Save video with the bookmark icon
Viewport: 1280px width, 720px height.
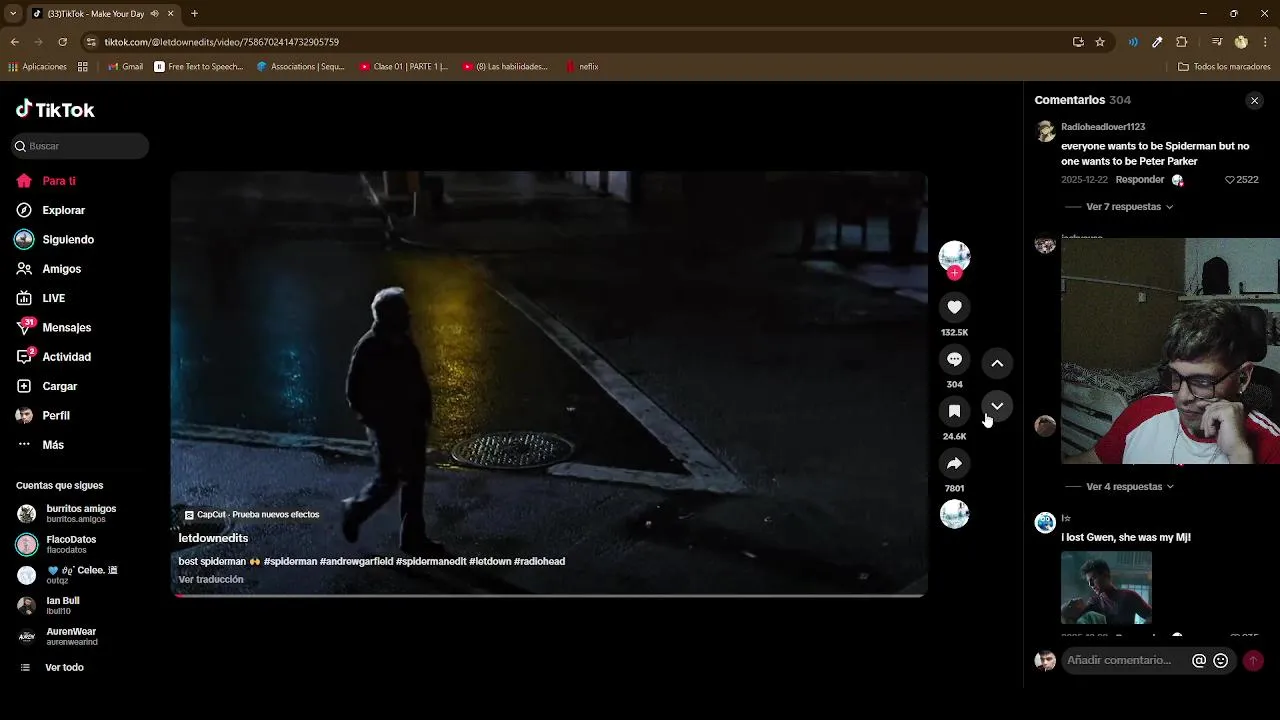coord(954,412)
